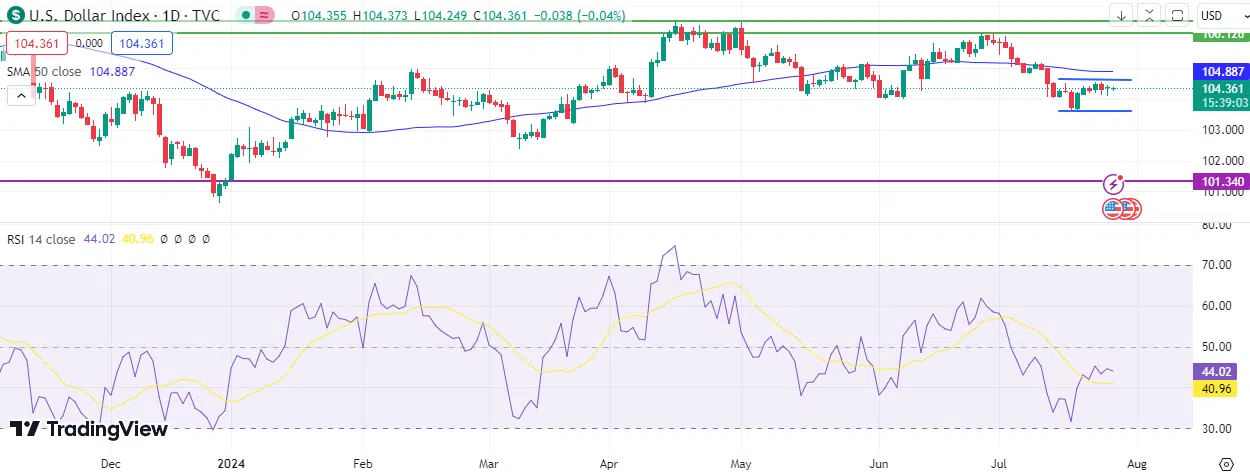Image resolution: width=1250 pixels, height=472 pixels.
Task: Click the purple lightning bolt event icon
Action: coord(1114,184)
